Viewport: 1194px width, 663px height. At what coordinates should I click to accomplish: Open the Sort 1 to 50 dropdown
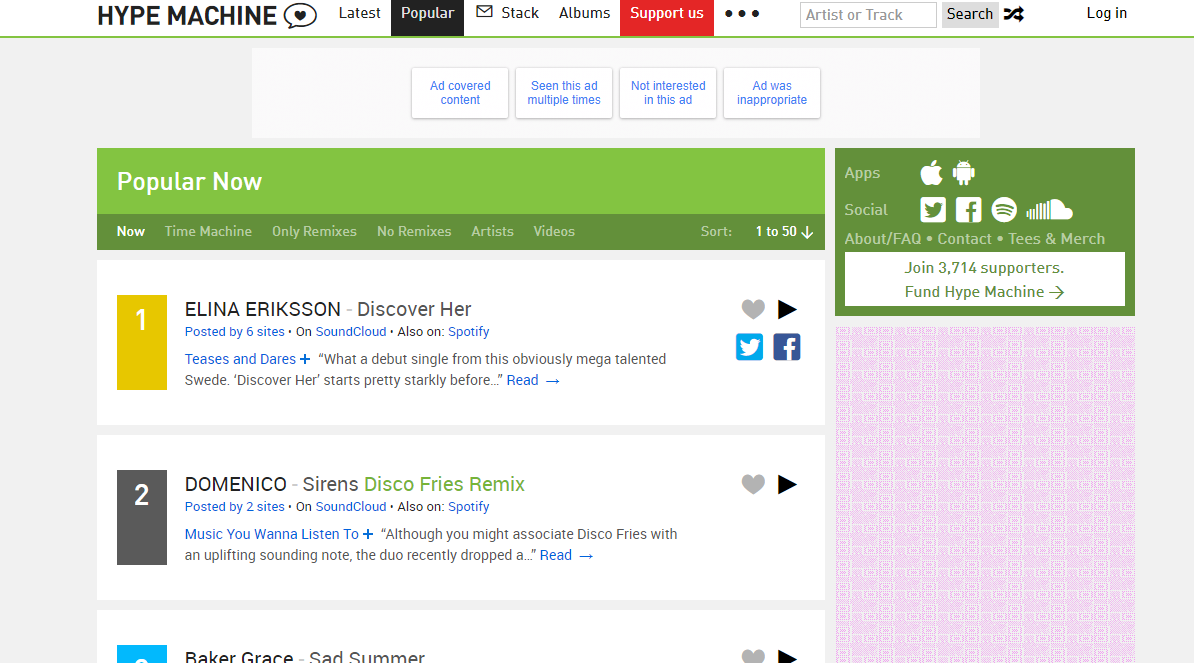coord(784,231)
